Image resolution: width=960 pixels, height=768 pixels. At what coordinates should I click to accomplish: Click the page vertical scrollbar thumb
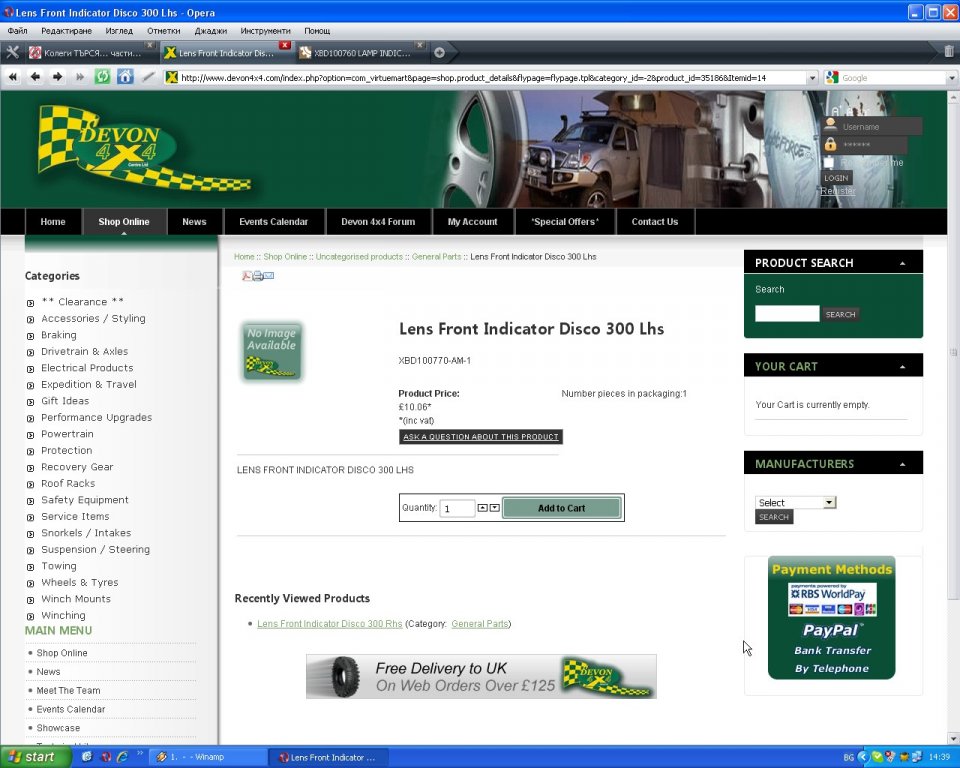click(953, 350)
